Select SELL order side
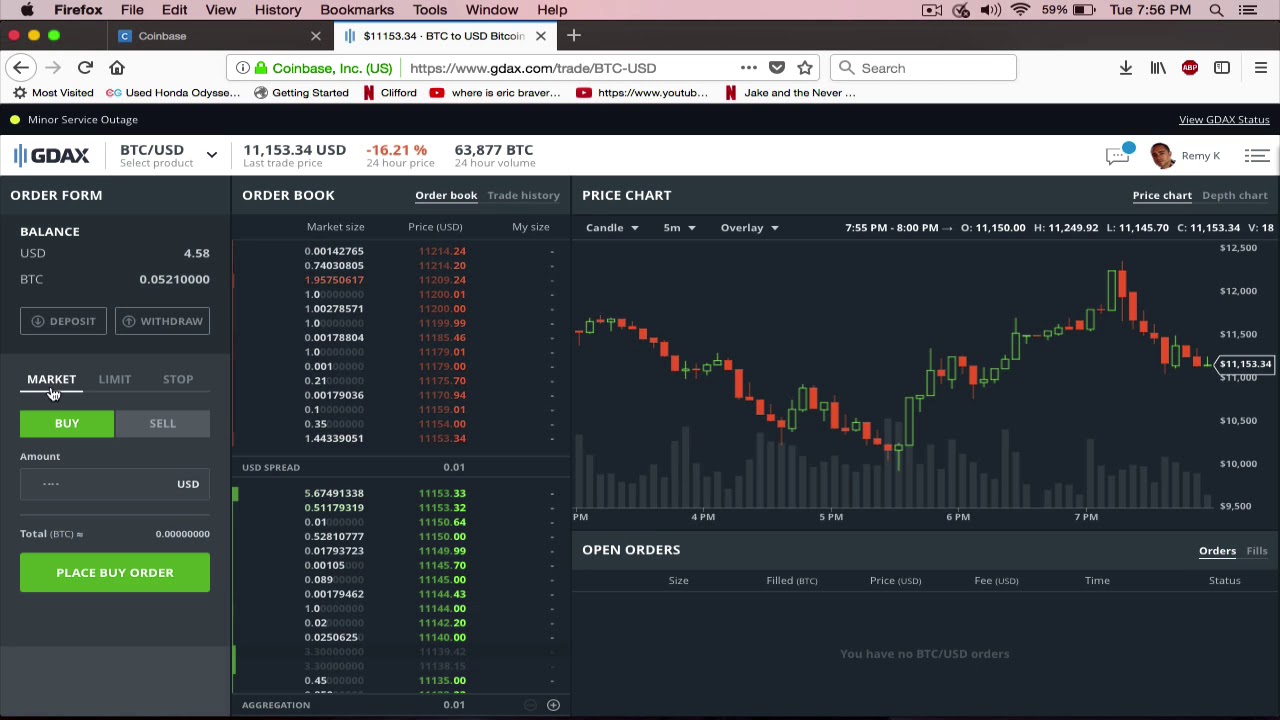This screenshot has width=1280, height=720. click(x=162, y=424)
